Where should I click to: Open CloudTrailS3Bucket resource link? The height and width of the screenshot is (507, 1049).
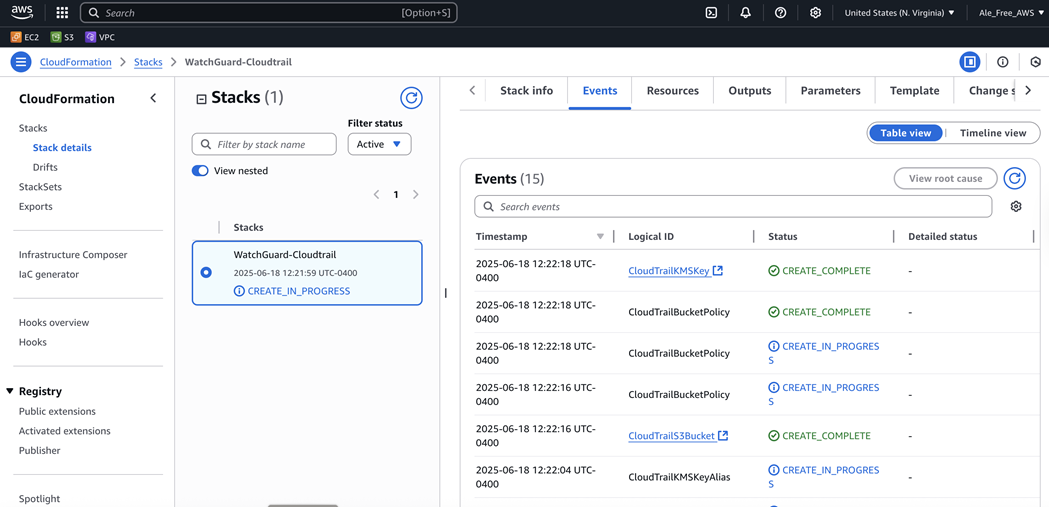coord(678,435)
